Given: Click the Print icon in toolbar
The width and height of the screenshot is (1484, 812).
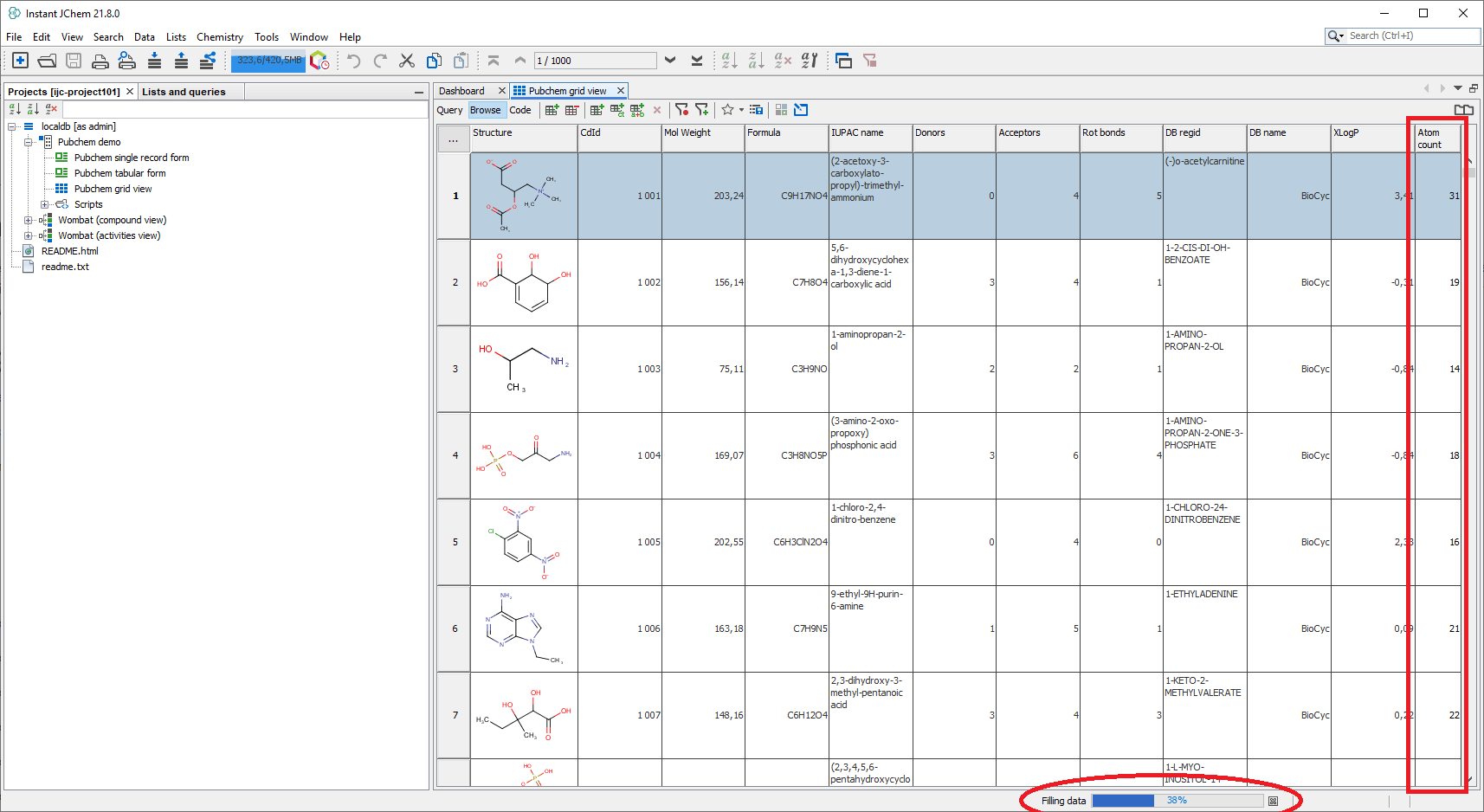Looking at the screenshot, I should tap(100, 61).
